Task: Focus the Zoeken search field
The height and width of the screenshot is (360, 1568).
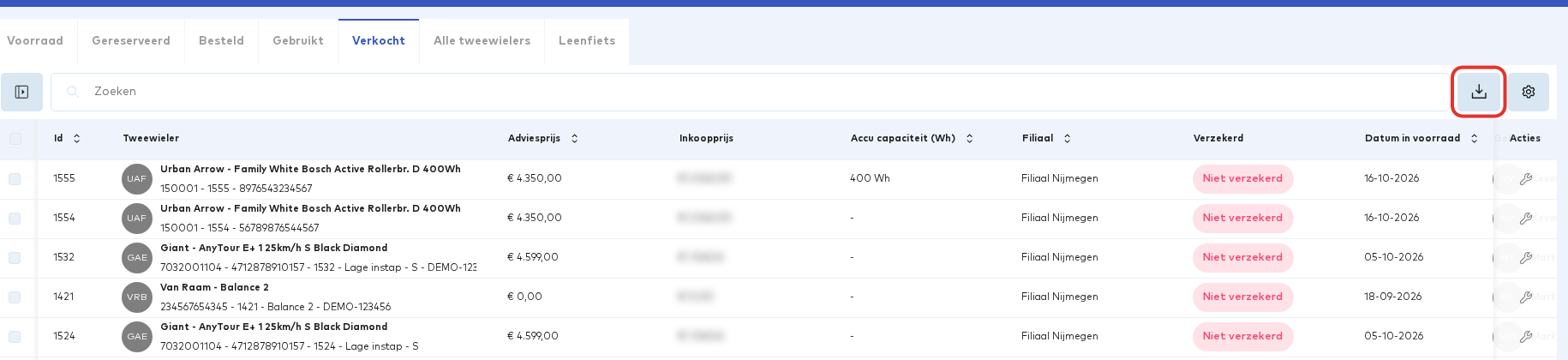Action: pyautogui.click(x=750, y=92)
